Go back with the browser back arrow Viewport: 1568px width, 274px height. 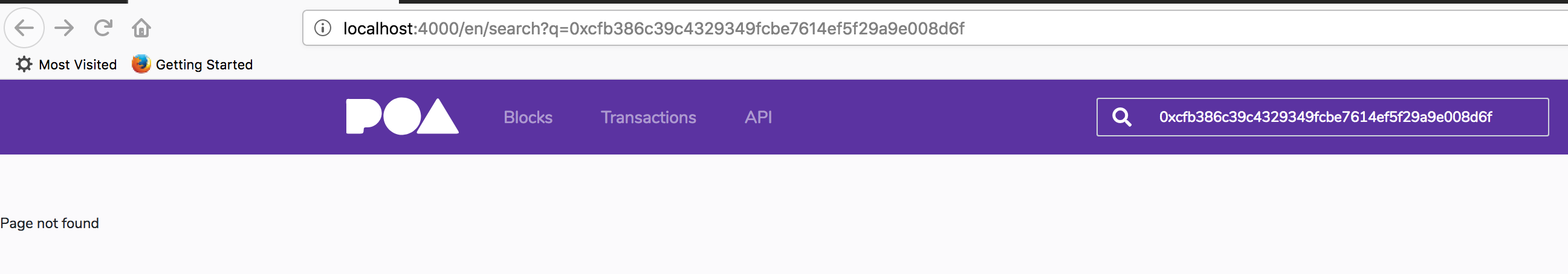tap(24, 28)
